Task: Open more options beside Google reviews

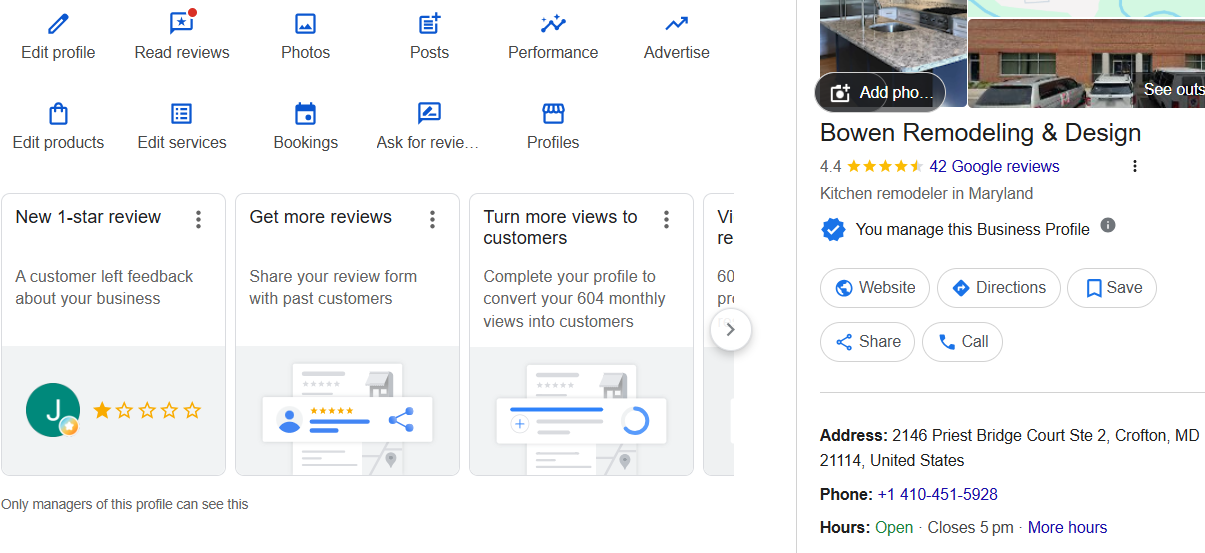Action: click(x=1134, y=166)
